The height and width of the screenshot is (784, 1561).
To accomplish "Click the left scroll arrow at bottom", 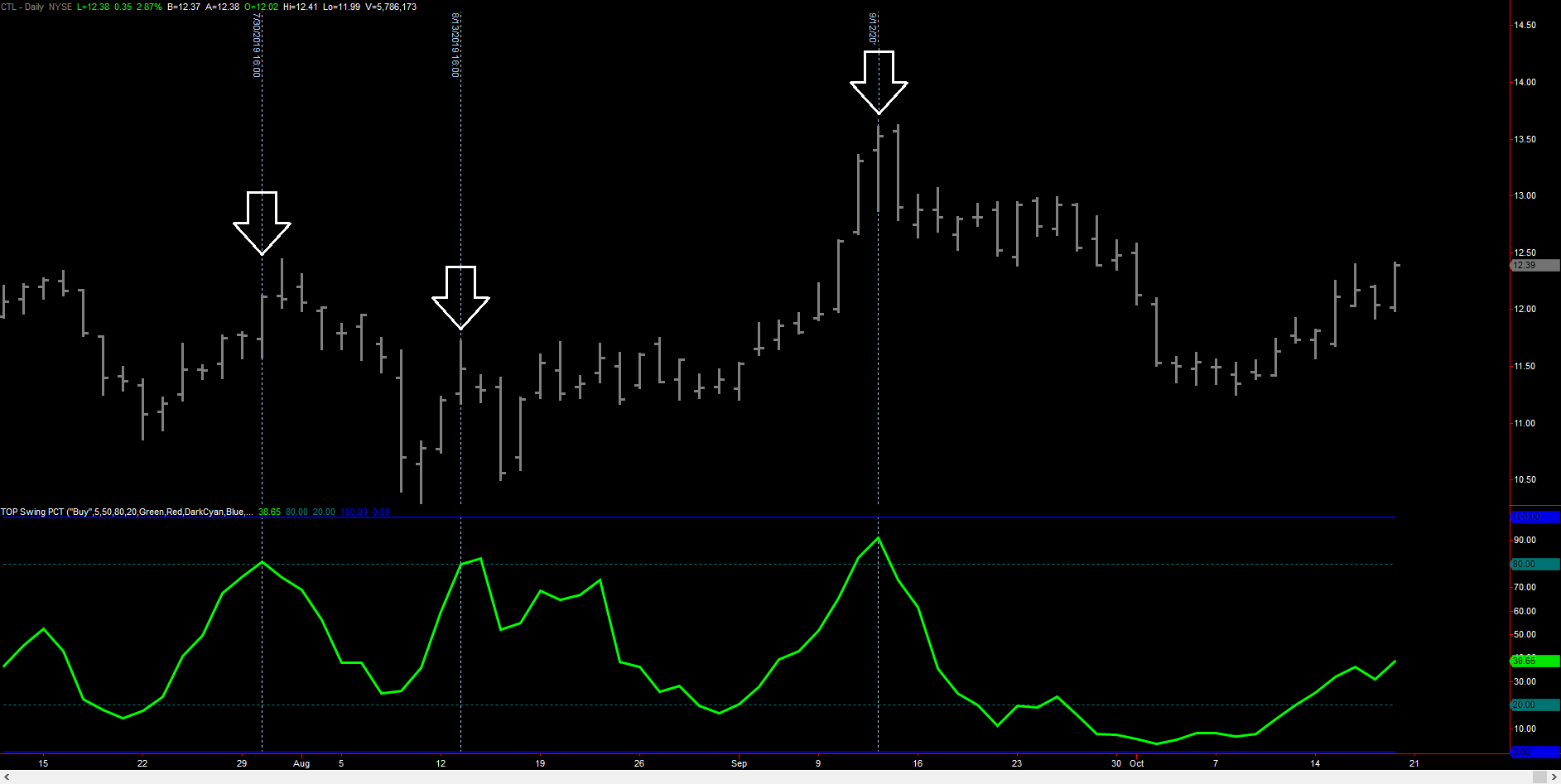I will [x=6, y=777].
